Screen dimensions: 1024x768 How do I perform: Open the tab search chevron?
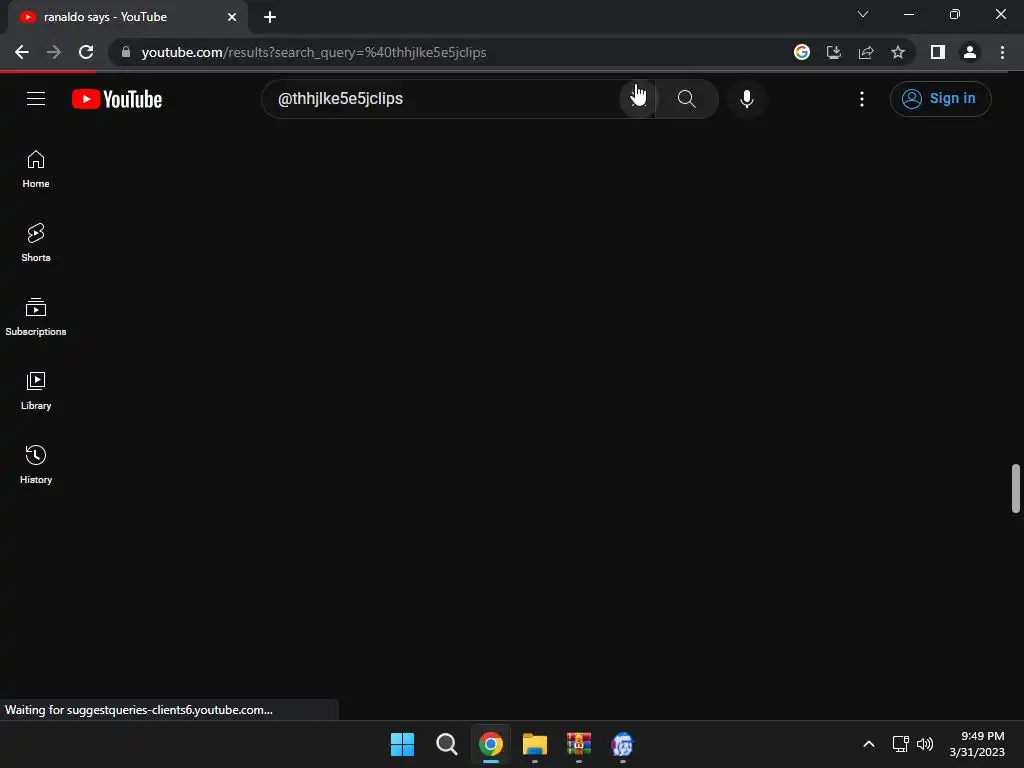pos(863,14)
